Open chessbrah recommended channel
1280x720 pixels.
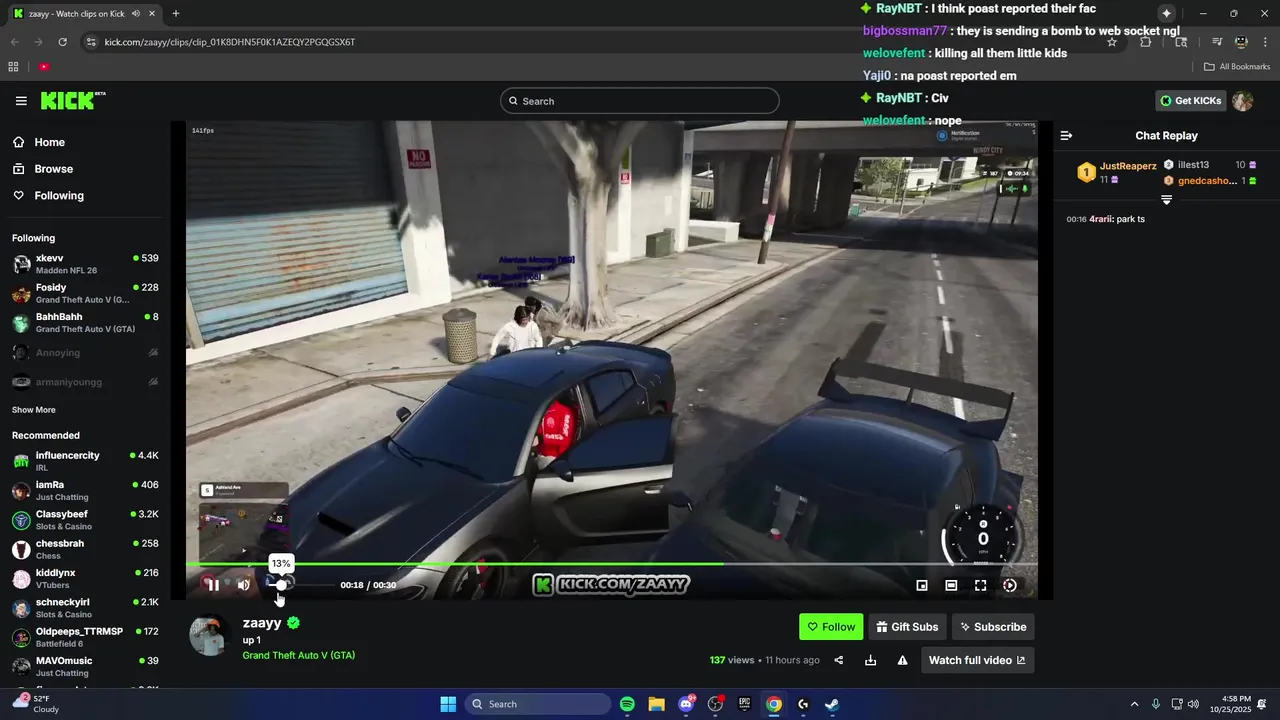(x=85, y=549)
